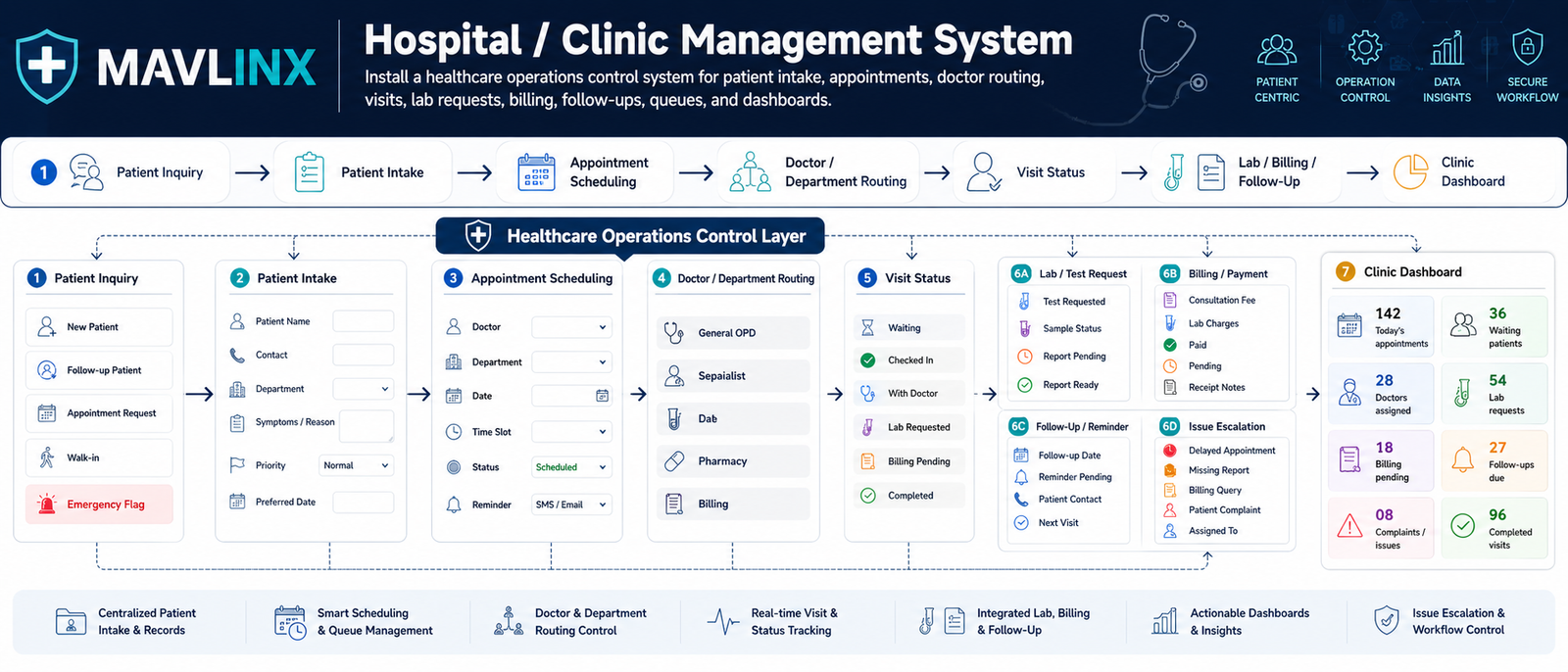This screenshot has width=1568, height=672.
Task: Open the Priority dropdown showing Normal
Action: coord(357,465)
